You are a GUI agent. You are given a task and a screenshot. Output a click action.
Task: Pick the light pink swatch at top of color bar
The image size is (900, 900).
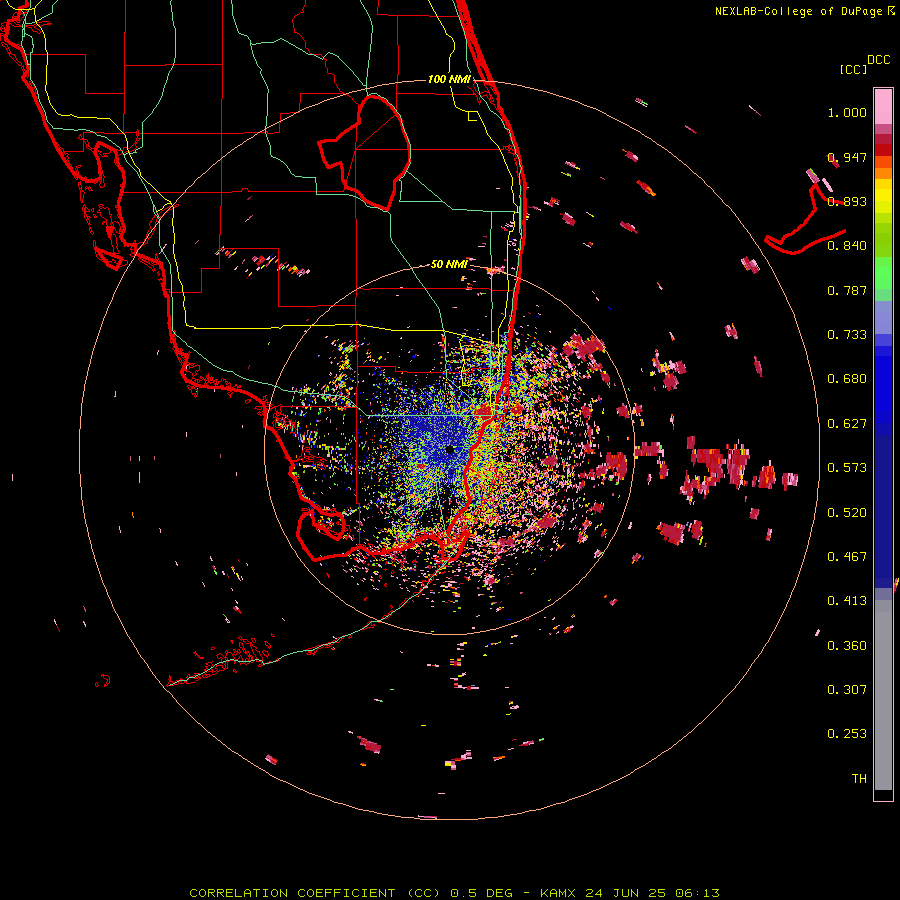click(x=883, y=106)
